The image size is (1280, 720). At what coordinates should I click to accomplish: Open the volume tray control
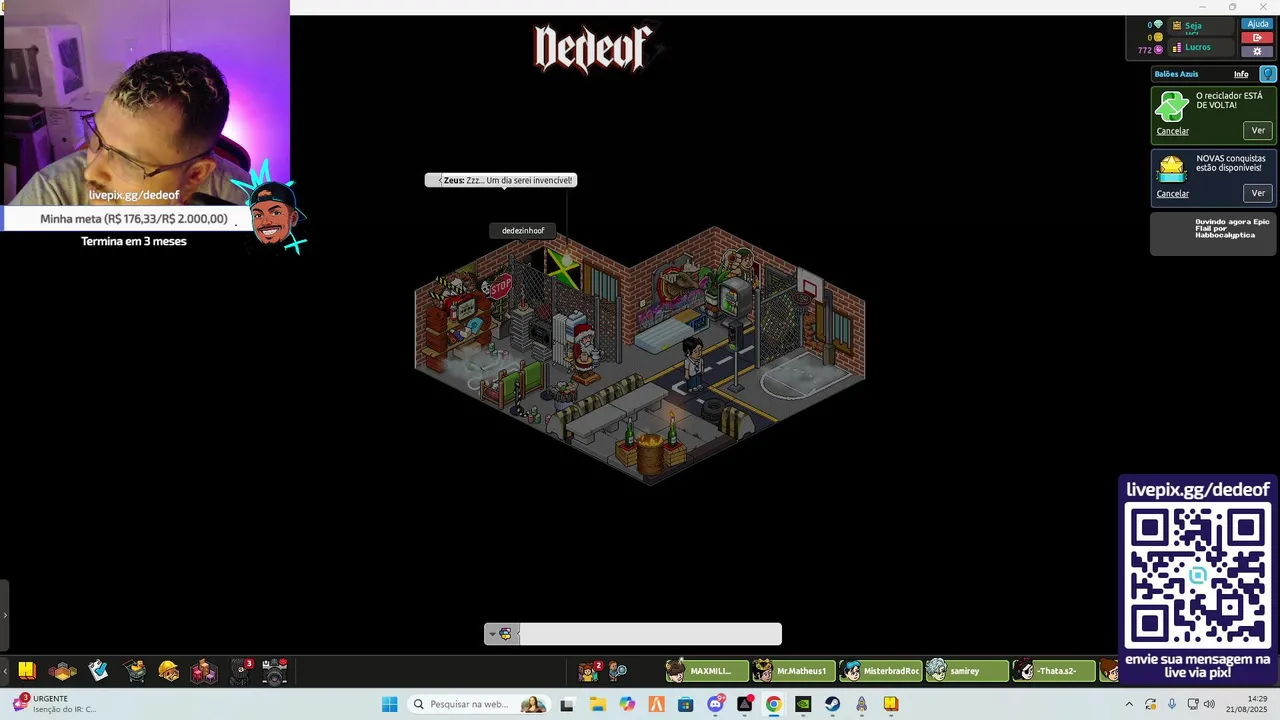tap(1209, 704)
